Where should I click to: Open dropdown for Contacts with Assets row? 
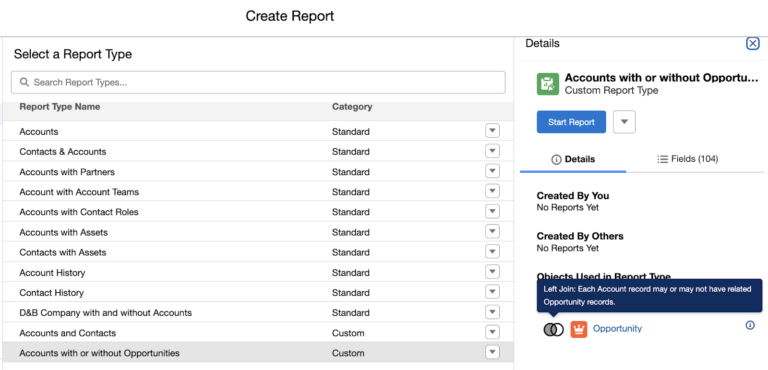[x=492, y=252]
